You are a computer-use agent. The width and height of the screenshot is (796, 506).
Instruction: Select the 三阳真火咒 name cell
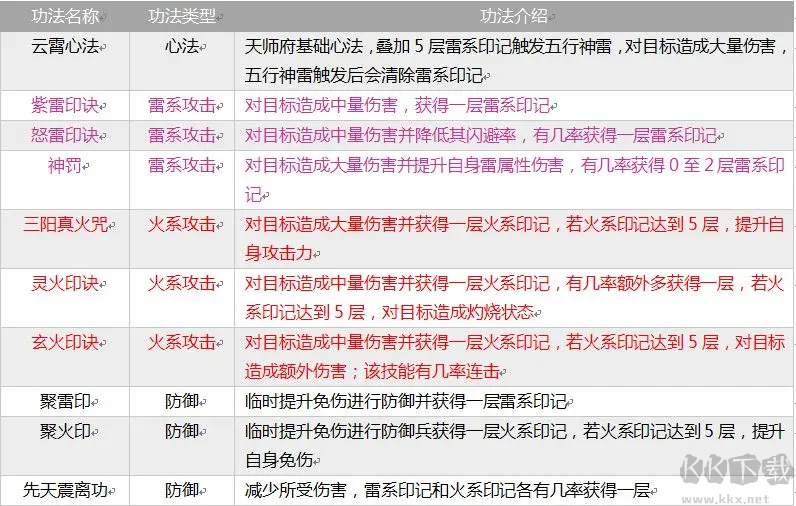[x=65, y=239]
